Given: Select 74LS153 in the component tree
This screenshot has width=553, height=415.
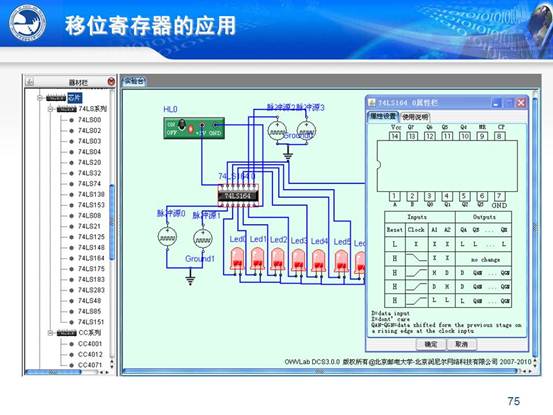Looking at the screenshot, I should point(91,205).
